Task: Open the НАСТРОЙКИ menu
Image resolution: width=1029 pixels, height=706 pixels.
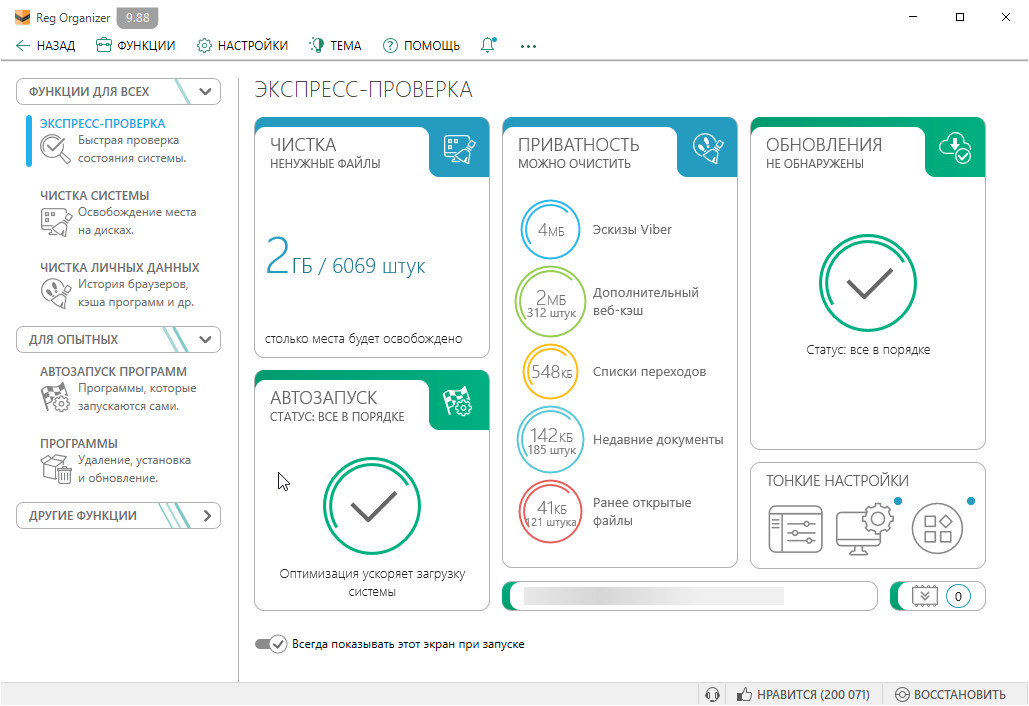Action: (x=242, y=45)
